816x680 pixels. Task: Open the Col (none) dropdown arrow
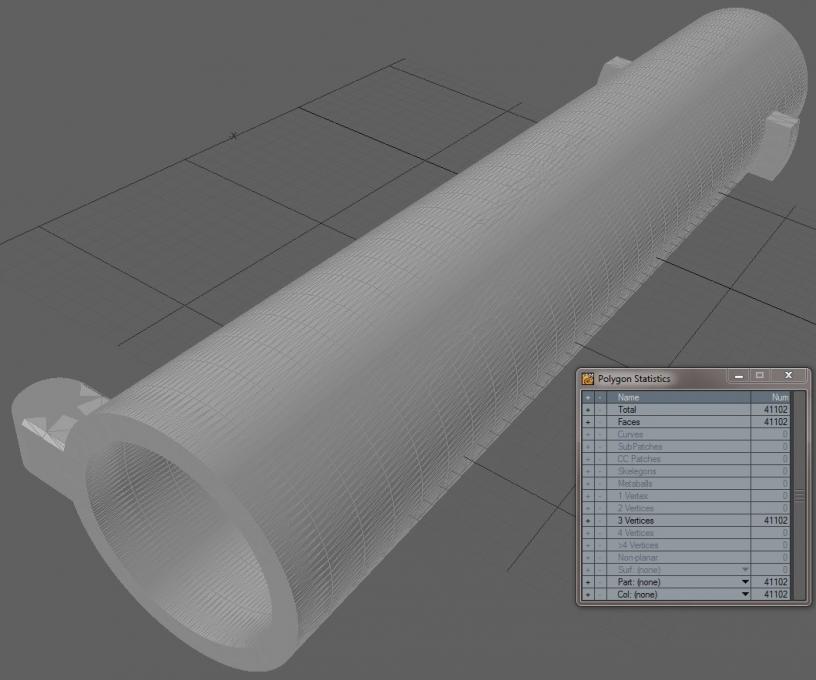point(744,595)
